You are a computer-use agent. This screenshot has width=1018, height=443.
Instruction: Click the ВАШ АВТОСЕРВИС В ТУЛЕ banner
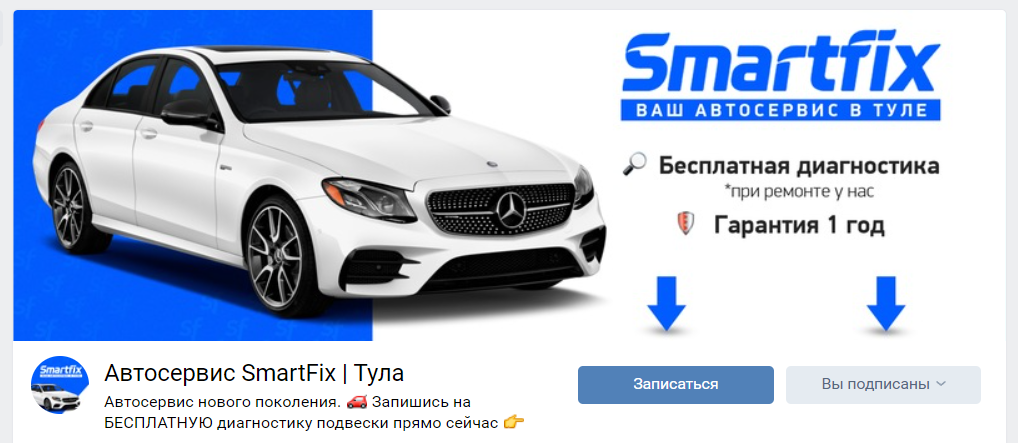tap(781, 110)
